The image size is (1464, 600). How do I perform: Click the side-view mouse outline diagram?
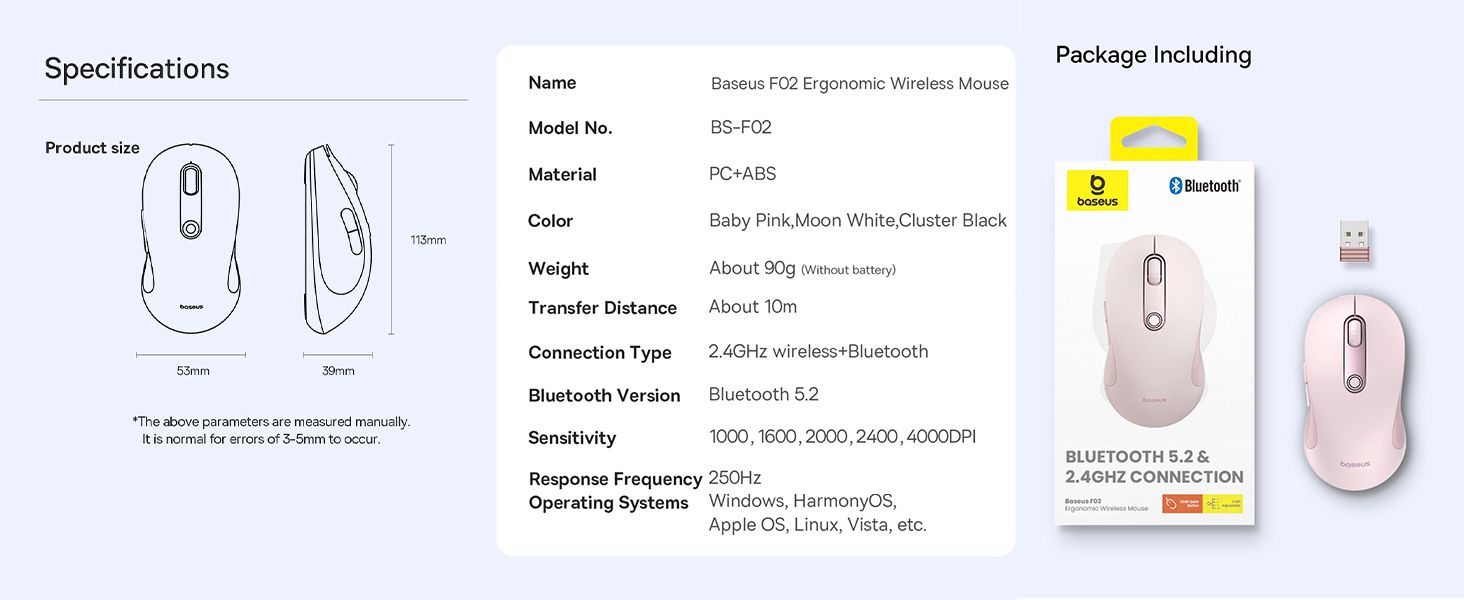tap(337, 240)
